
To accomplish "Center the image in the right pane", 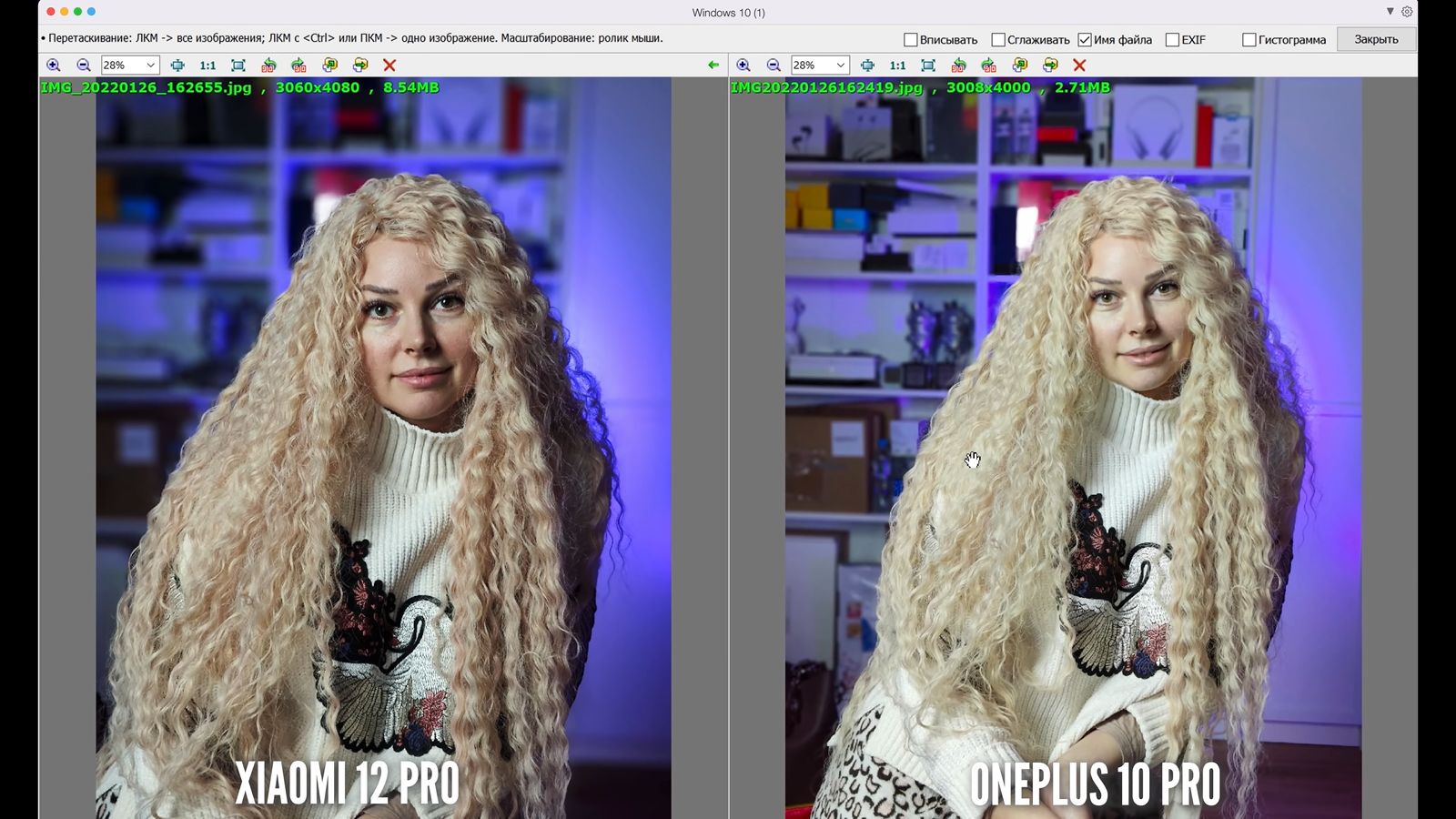I will coord(867,66).
